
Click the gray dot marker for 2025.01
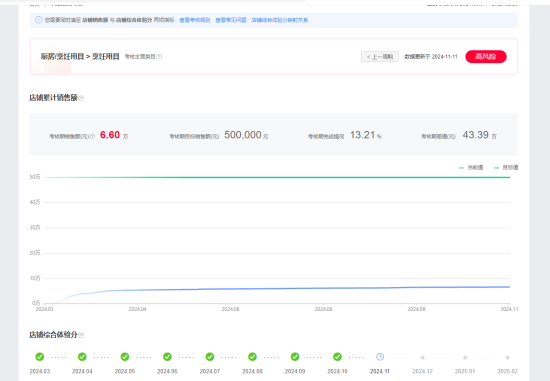click(465, 357)
